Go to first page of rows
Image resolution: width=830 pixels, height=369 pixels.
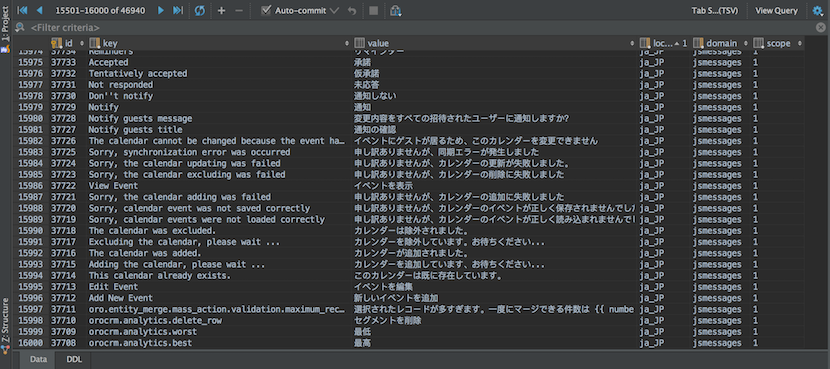pos(23,10)
